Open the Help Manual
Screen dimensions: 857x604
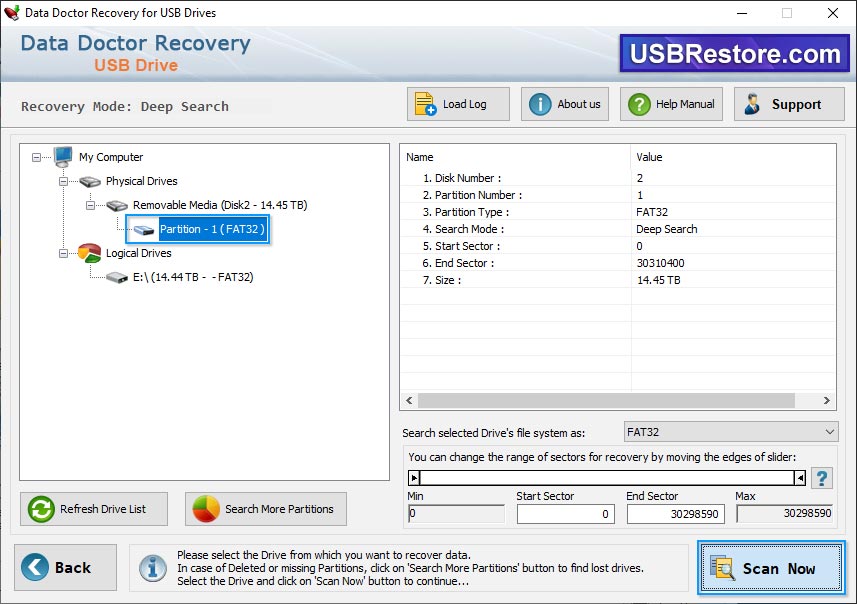pos(671,104)
